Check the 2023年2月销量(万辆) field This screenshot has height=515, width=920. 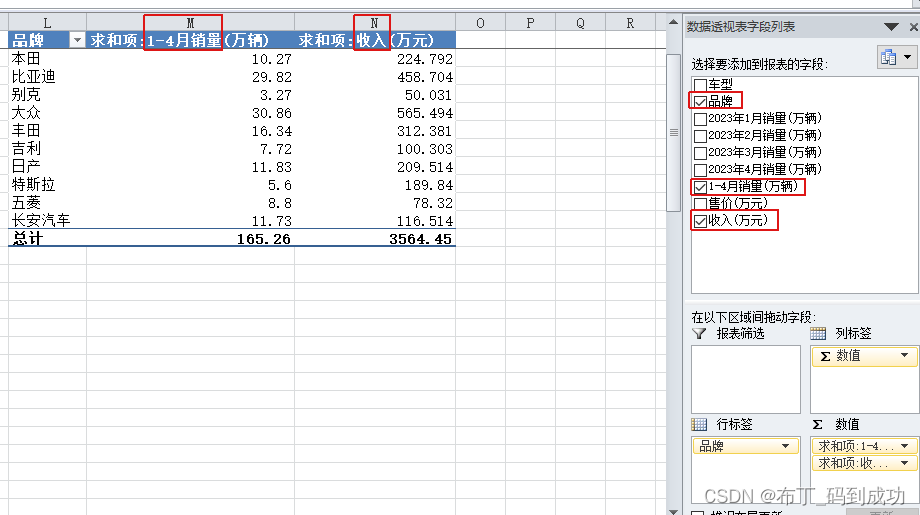coord(700,136)
